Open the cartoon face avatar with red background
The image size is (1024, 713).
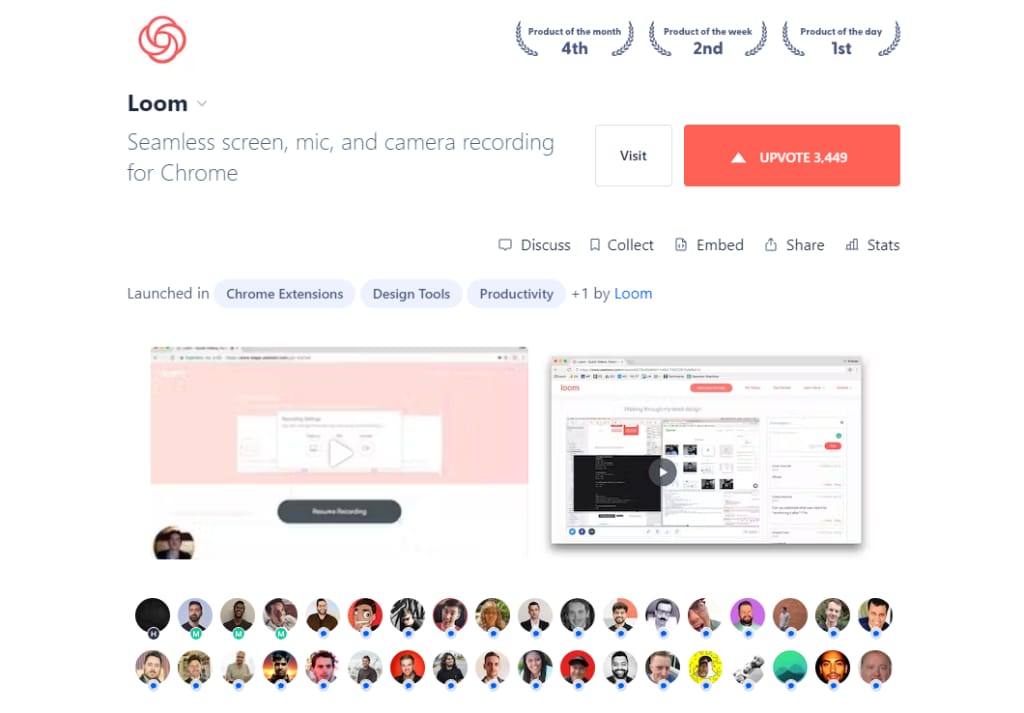pos(365,616)
